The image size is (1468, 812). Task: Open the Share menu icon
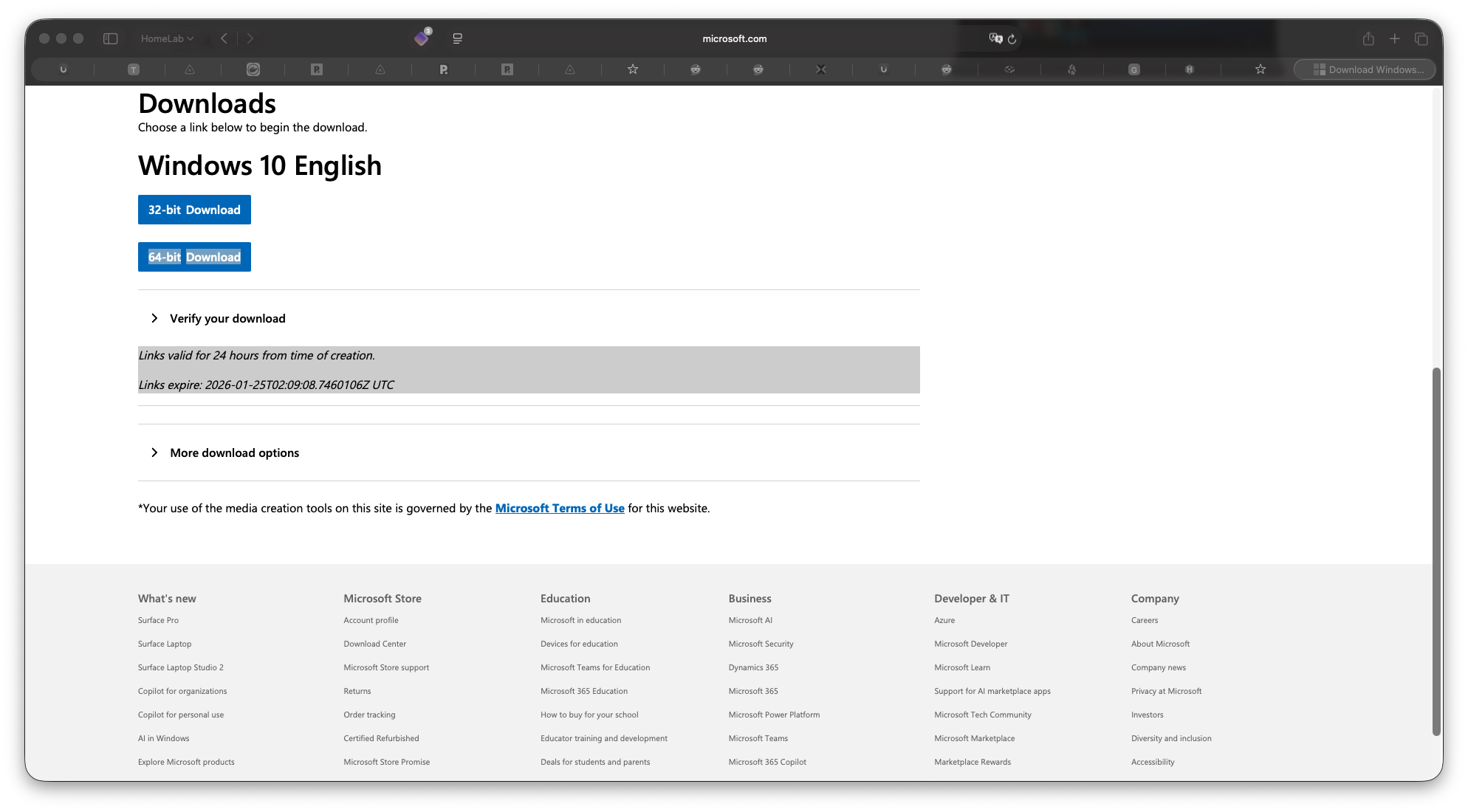[x=1368, y=38]
